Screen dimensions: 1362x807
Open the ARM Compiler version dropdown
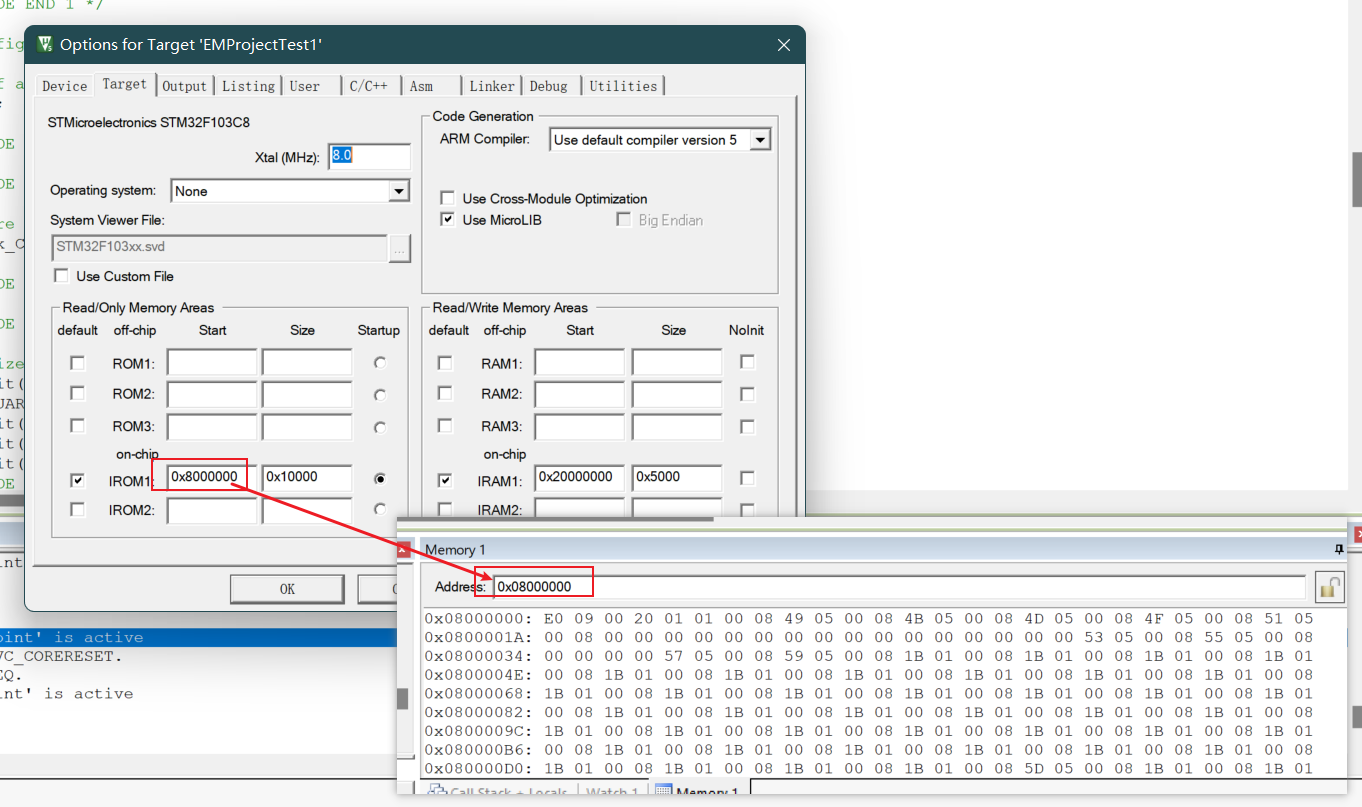coord(760,140)
